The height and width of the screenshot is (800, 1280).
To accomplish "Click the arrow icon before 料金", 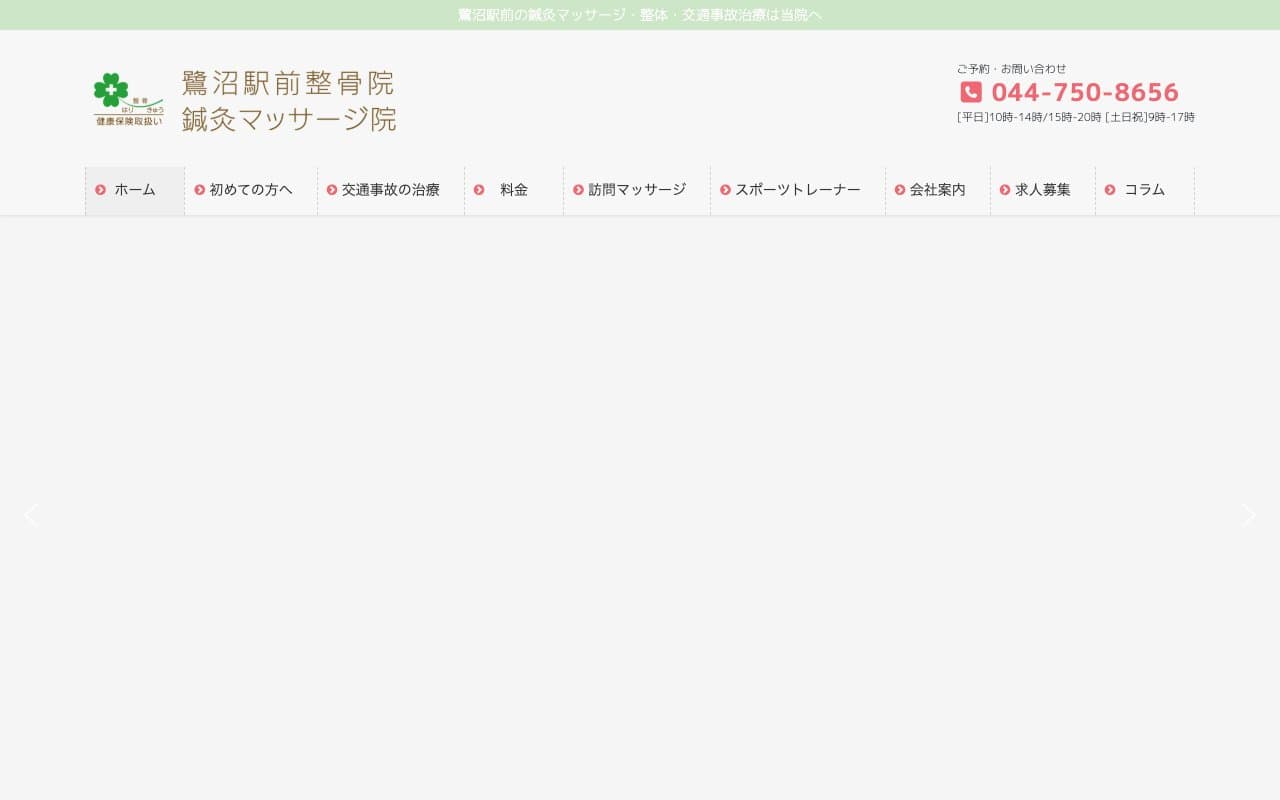I will tap(477, 190).
